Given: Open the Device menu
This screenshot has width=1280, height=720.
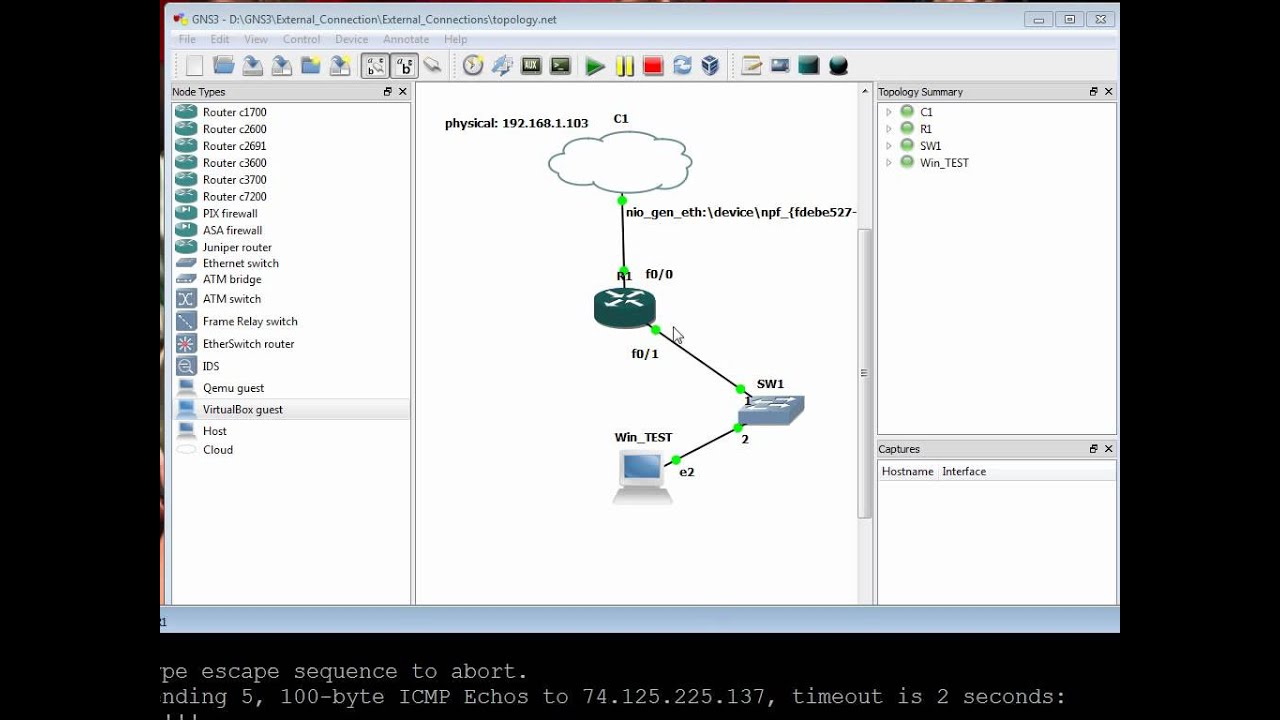Looking at the screenshot, I should click(351, 39).
